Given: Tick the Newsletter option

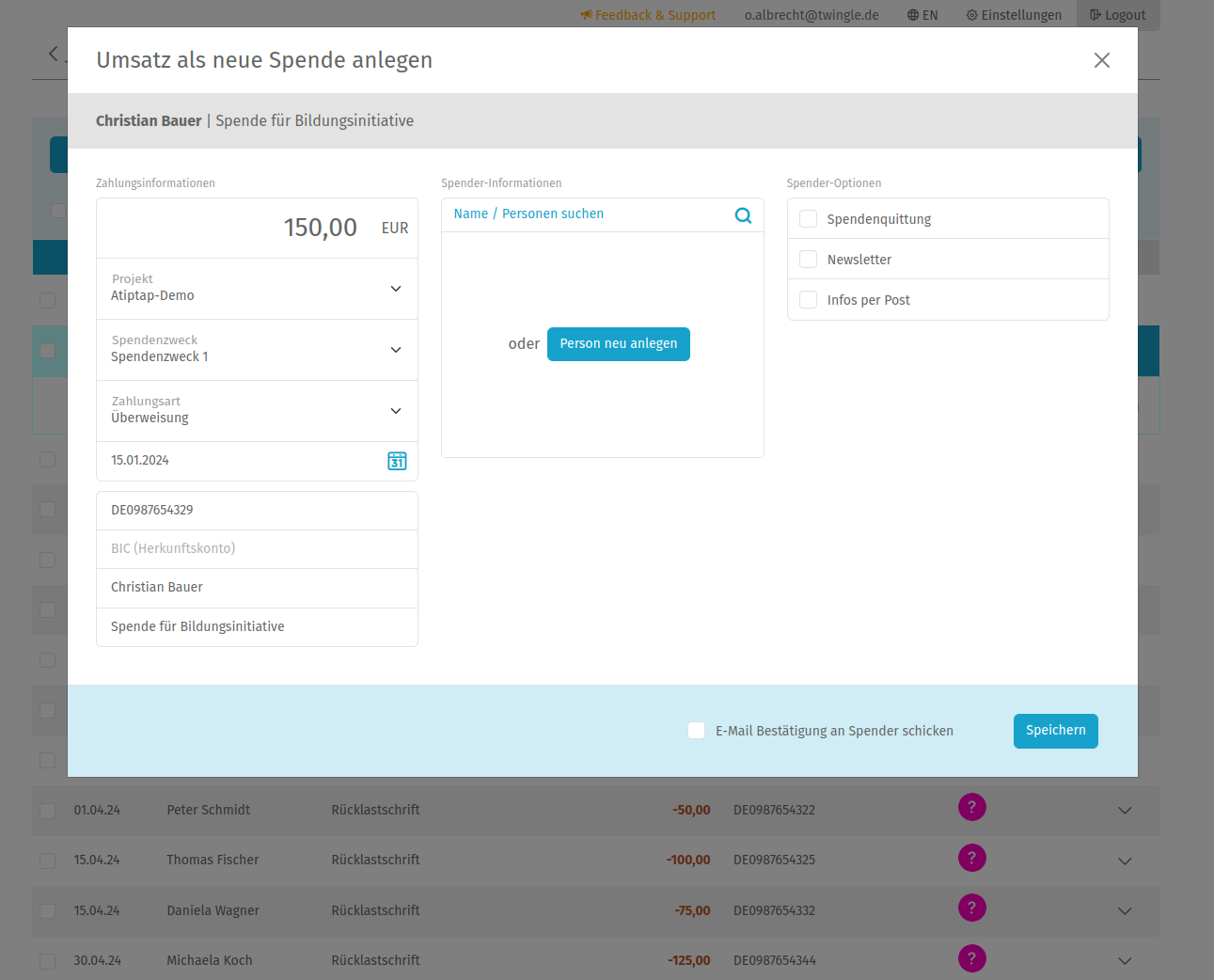Looking at the screenshot, I should pos(808,260).
